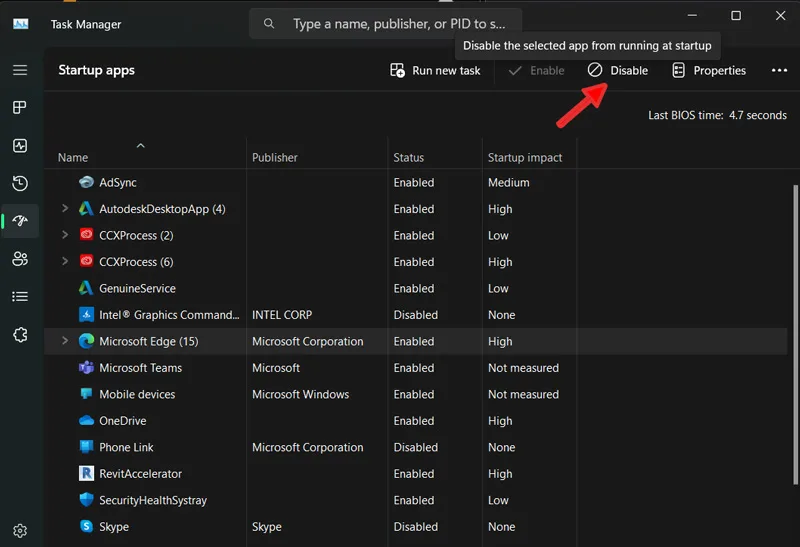800x547 pixels.
Task: Select the Startup apps sidebar icon
Action: click(20, 221)
